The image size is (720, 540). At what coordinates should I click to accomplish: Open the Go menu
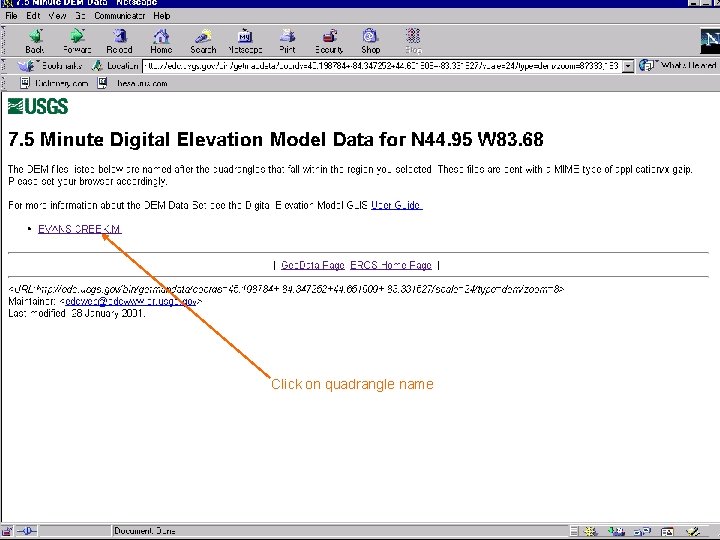[80, 16]
